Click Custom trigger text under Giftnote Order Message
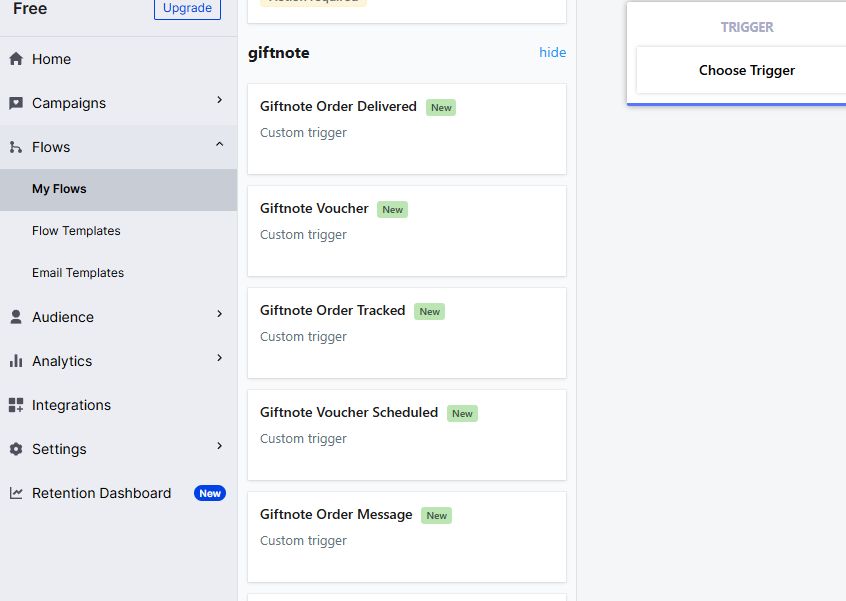The image size is (846, 601). tap(303, 541)
